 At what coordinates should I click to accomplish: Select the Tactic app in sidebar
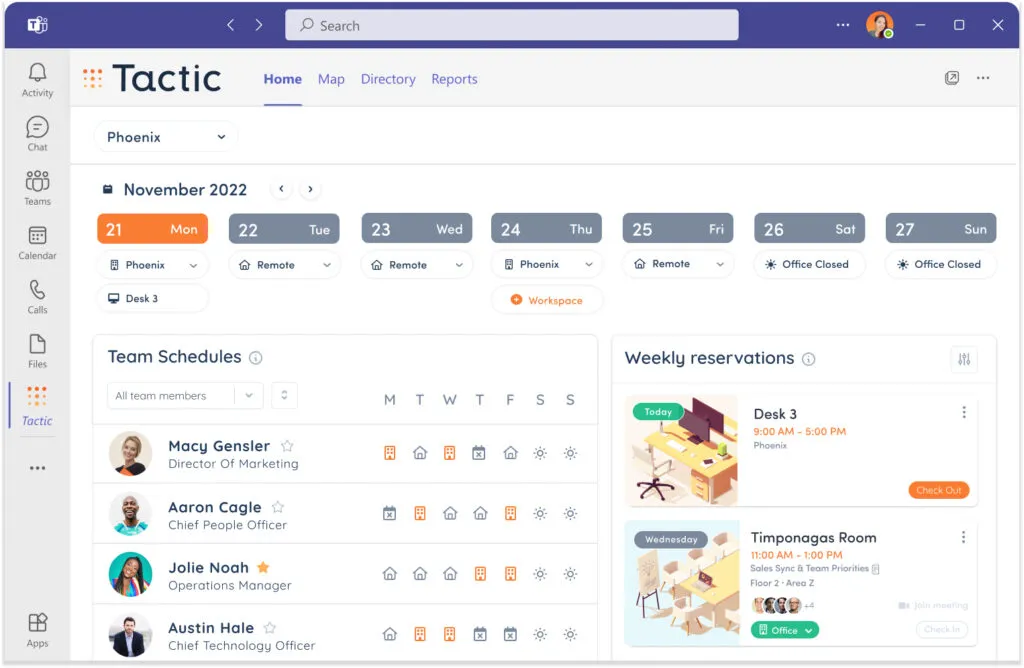point(37,406)
